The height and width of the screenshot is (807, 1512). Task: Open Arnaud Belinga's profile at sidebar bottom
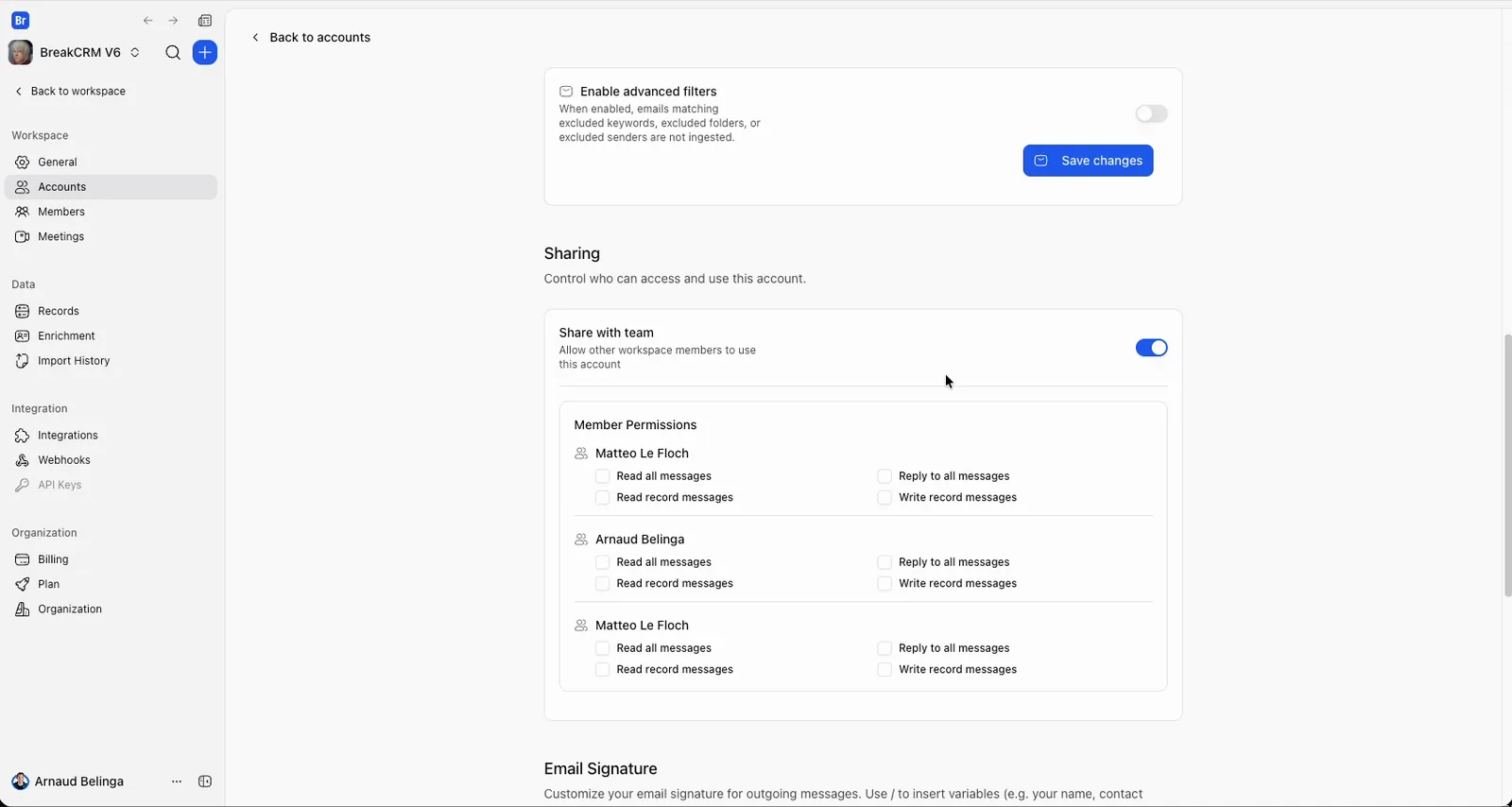pyautogui.click(x=68, y=781)
